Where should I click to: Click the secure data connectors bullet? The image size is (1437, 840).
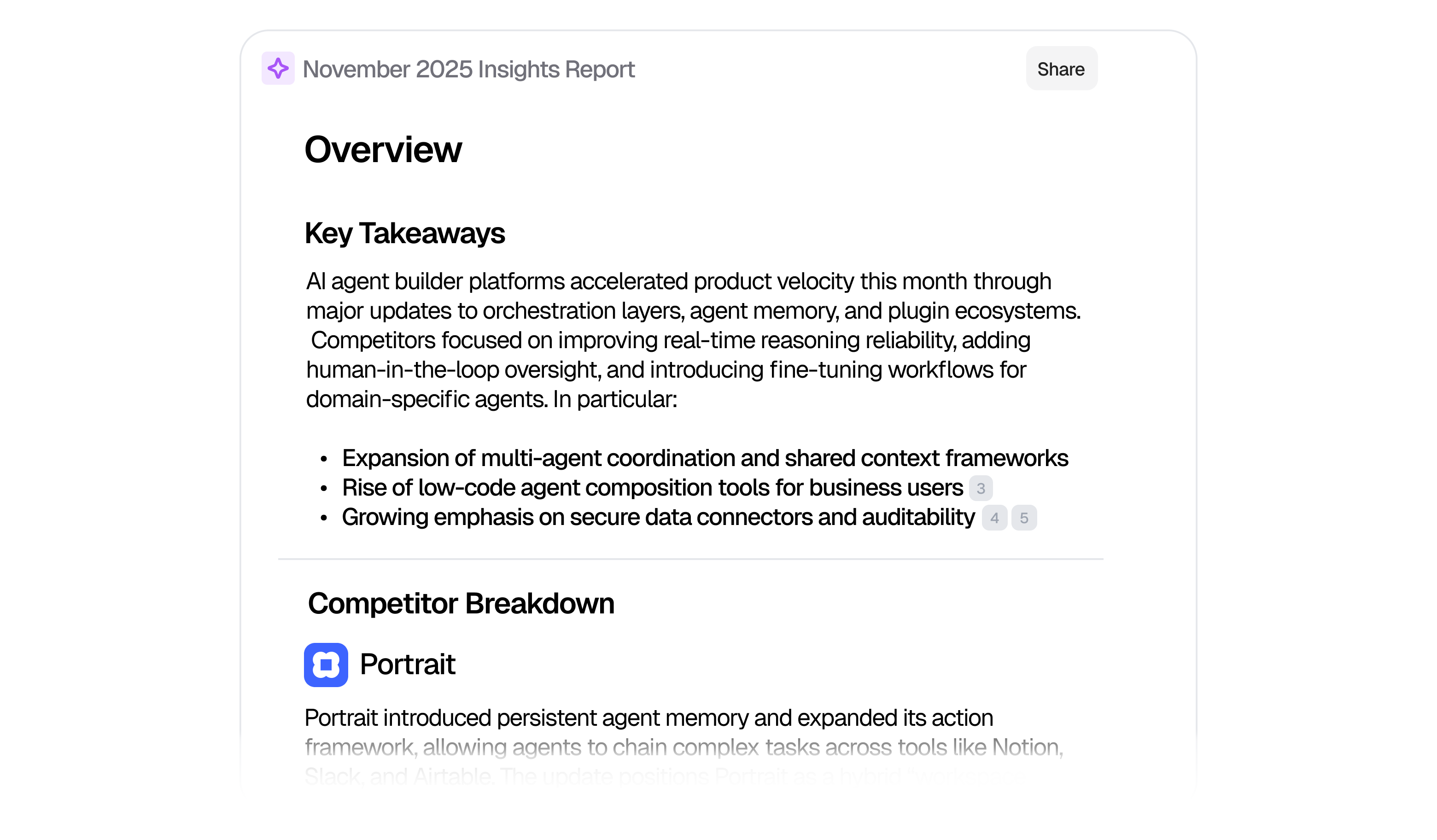coord(658,518)
